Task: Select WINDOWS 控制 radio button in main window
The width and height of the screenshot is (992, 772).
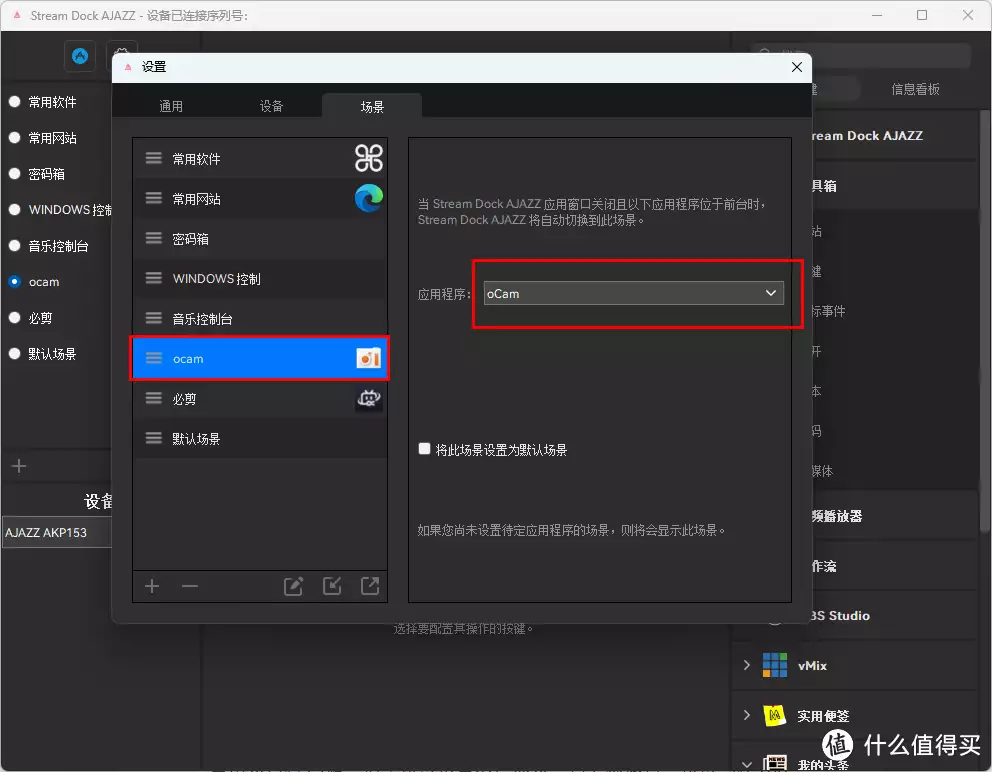Action: click(x=15, y=209)
